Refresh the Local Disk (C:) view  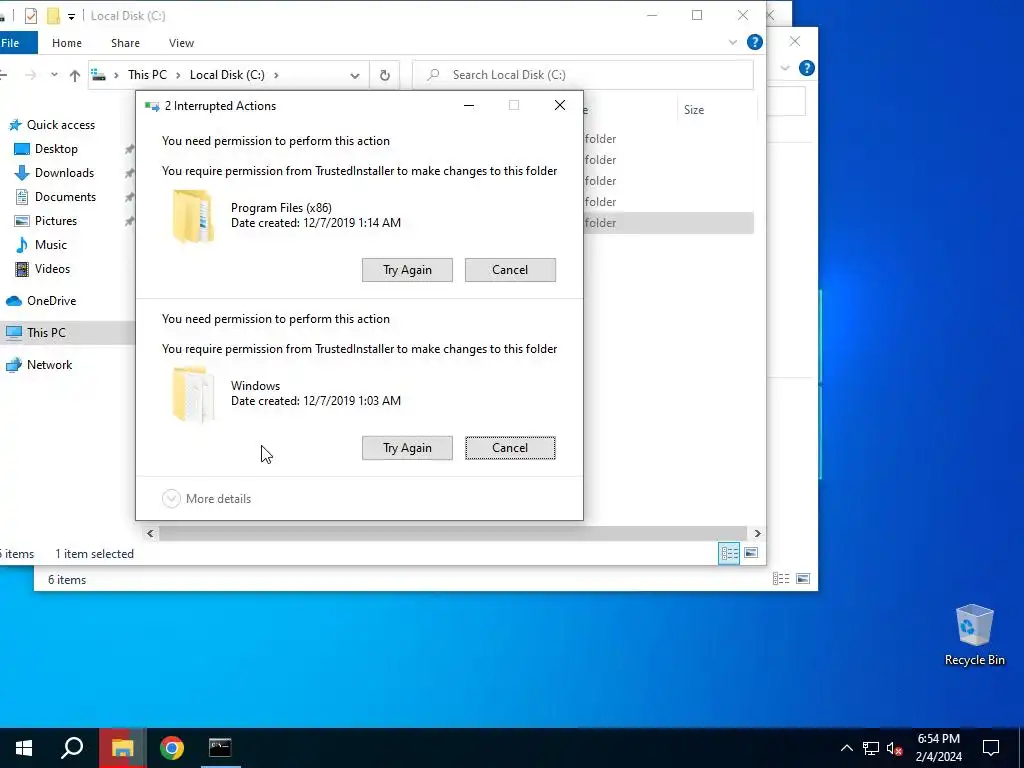coord(385,75)
